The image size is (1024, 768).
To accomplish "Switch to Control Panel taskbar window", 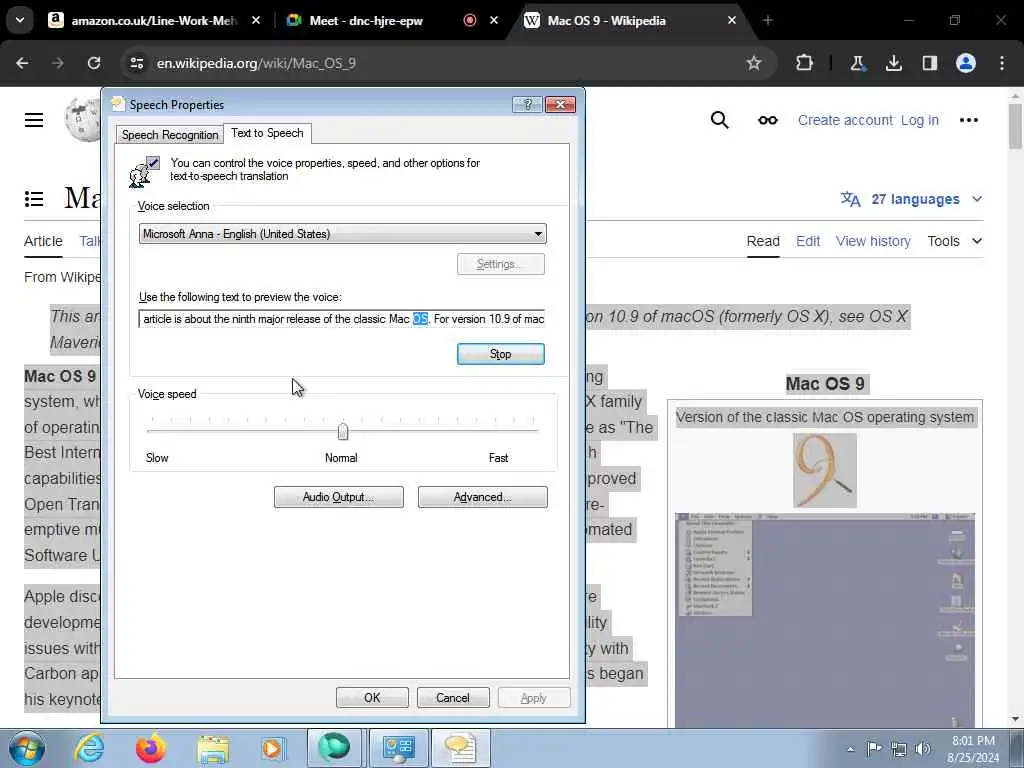I will point(398,748).
